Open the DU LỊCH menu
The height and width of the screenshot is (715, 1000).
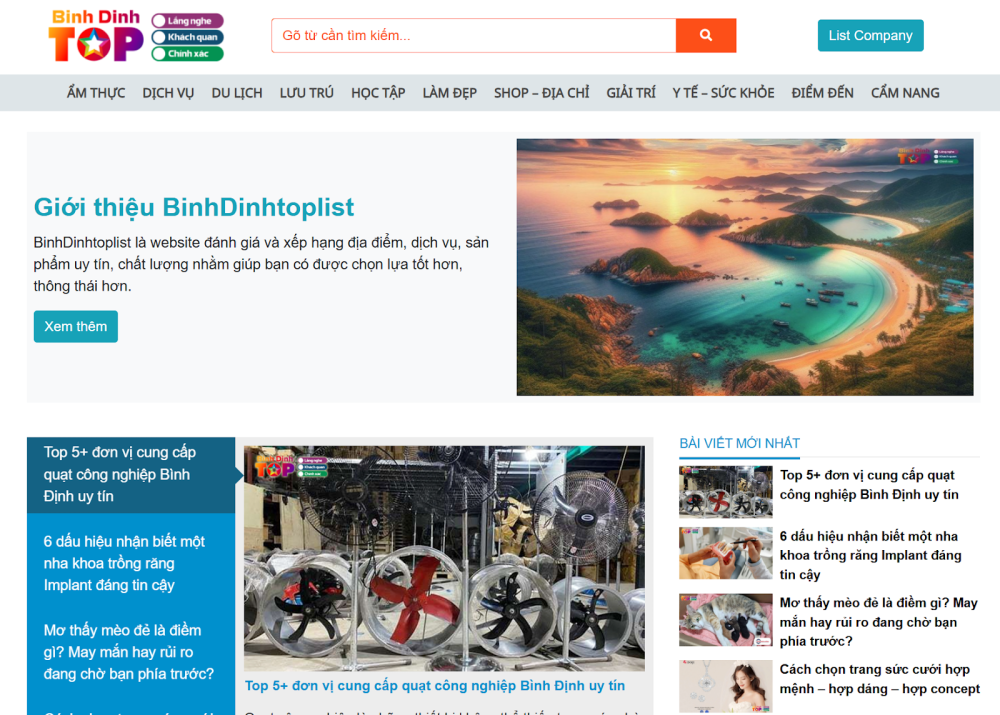237,93
